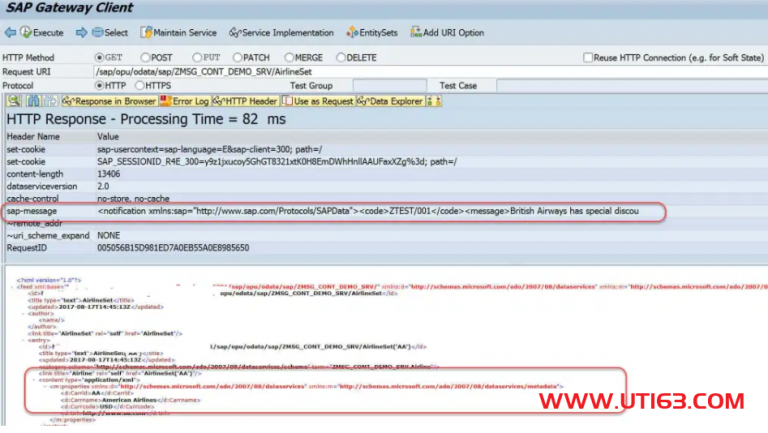Click the Use as Request button
Screen dimensions: 768x433
coord(322,101)
